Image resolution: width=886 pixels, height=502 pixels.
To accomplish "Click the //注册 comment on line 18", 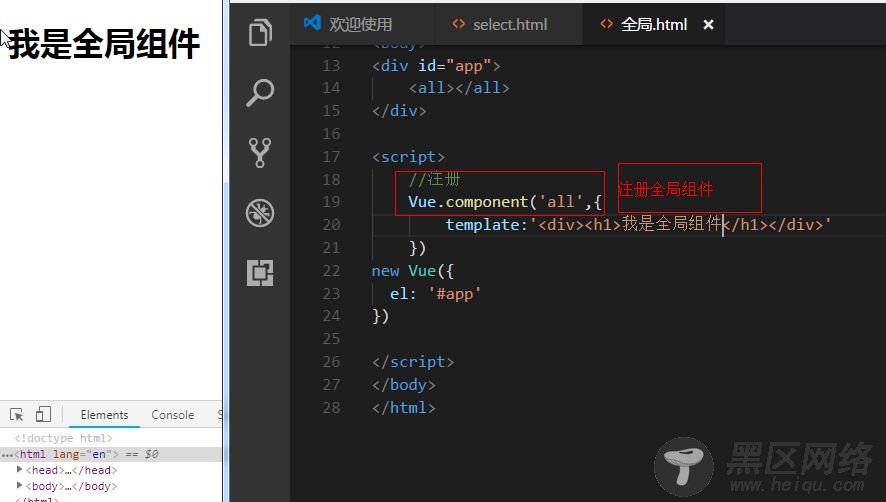I will coord(434,179).
